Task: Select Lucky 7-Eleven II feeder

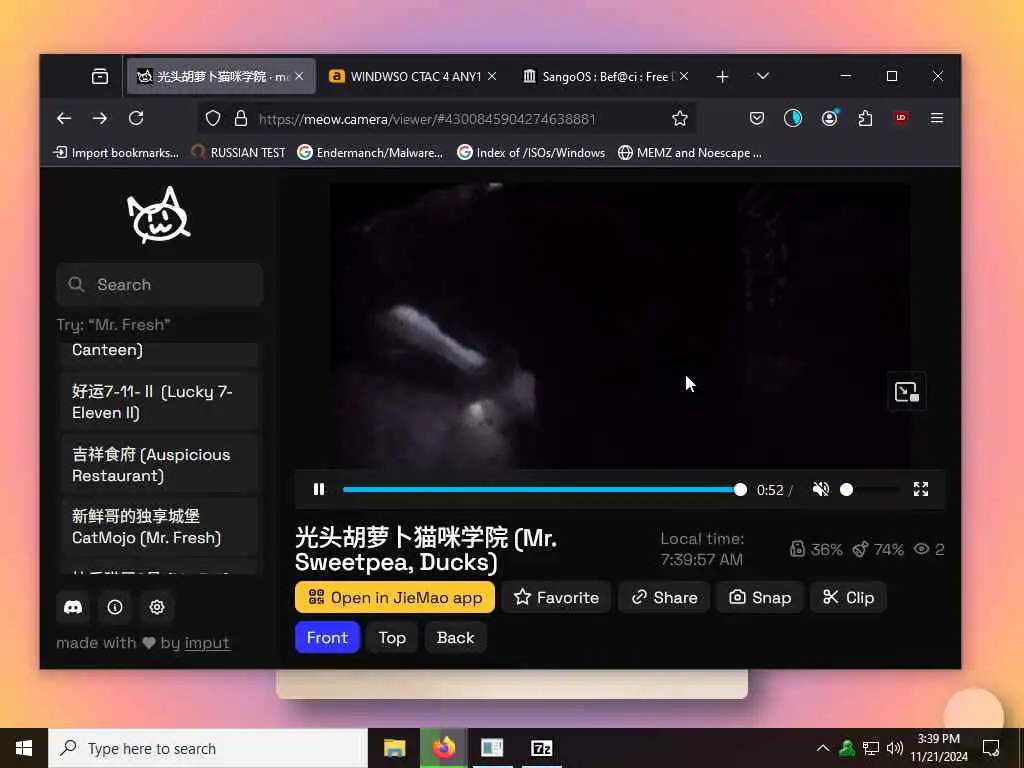Action: (x=159, y=402)
